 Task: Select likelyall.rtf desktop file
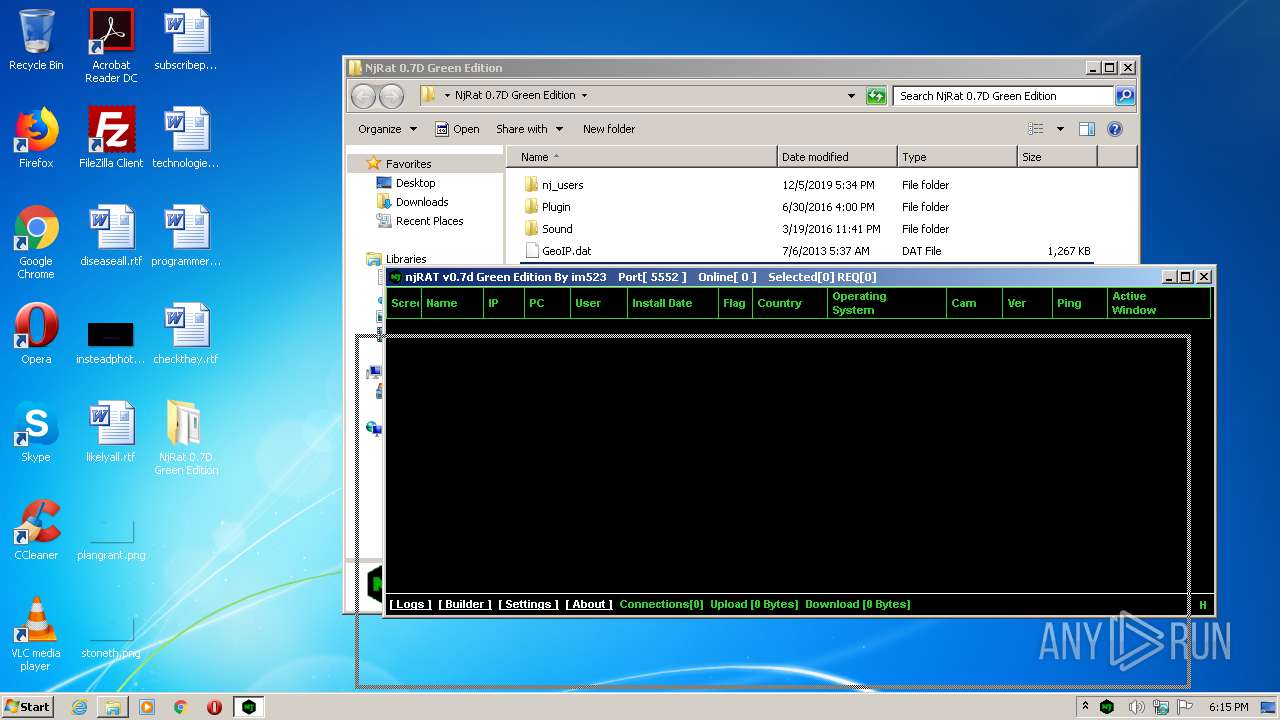(111, 432)
